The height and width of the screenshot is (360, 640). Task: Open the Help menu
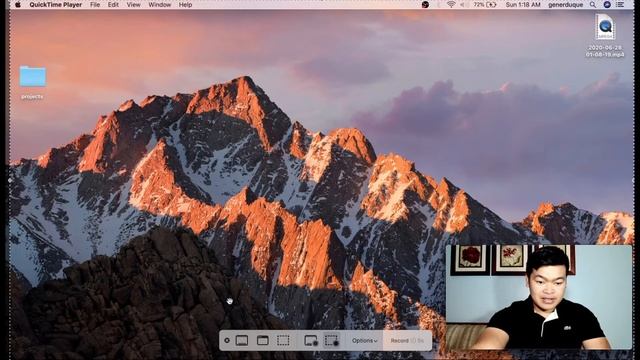coord(185,5)
